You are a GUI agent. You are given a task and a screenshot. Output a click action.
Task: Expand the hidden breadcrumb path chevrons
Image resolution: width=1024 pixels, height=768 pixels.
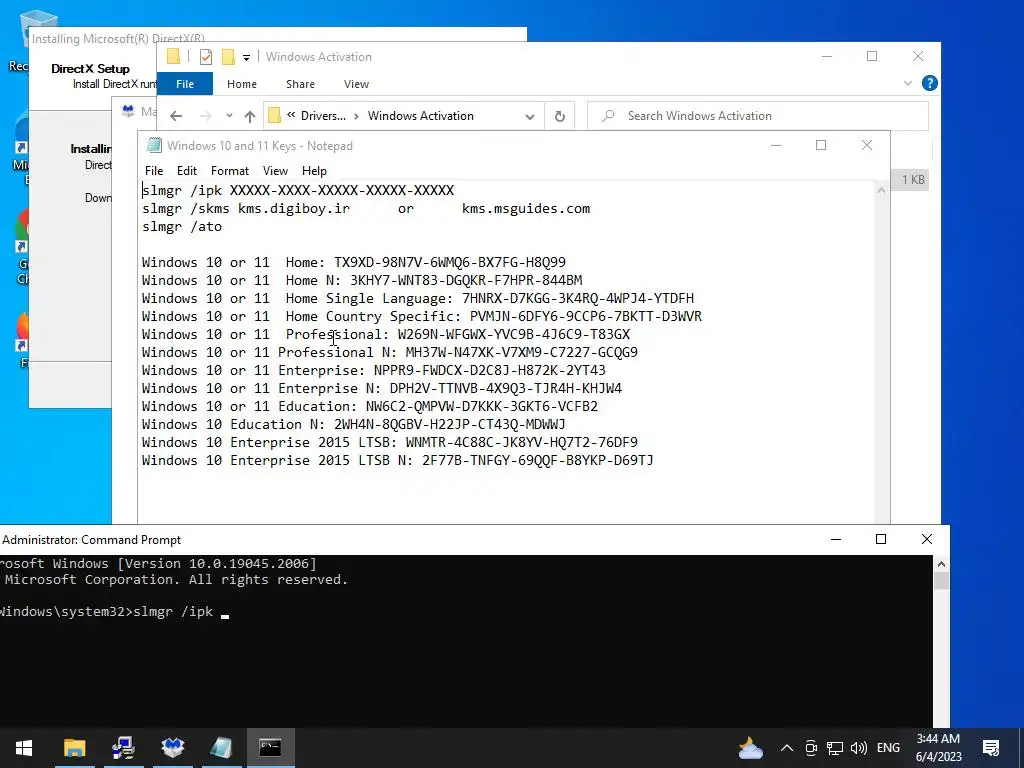(291, 116)
